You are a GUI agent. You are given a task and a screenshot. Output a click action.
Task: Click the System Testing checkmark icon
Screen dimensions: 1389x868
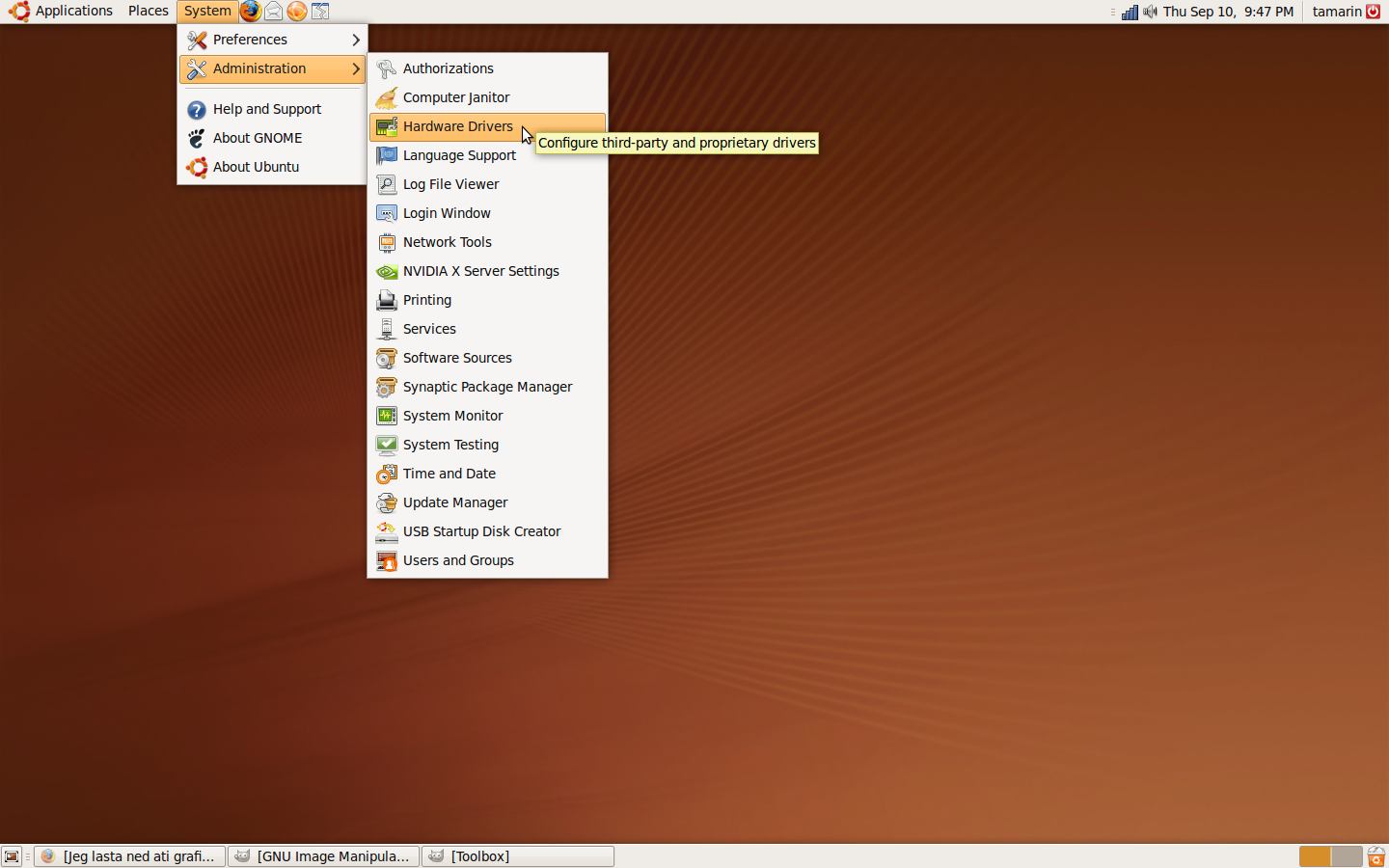(x=386, y=445)
